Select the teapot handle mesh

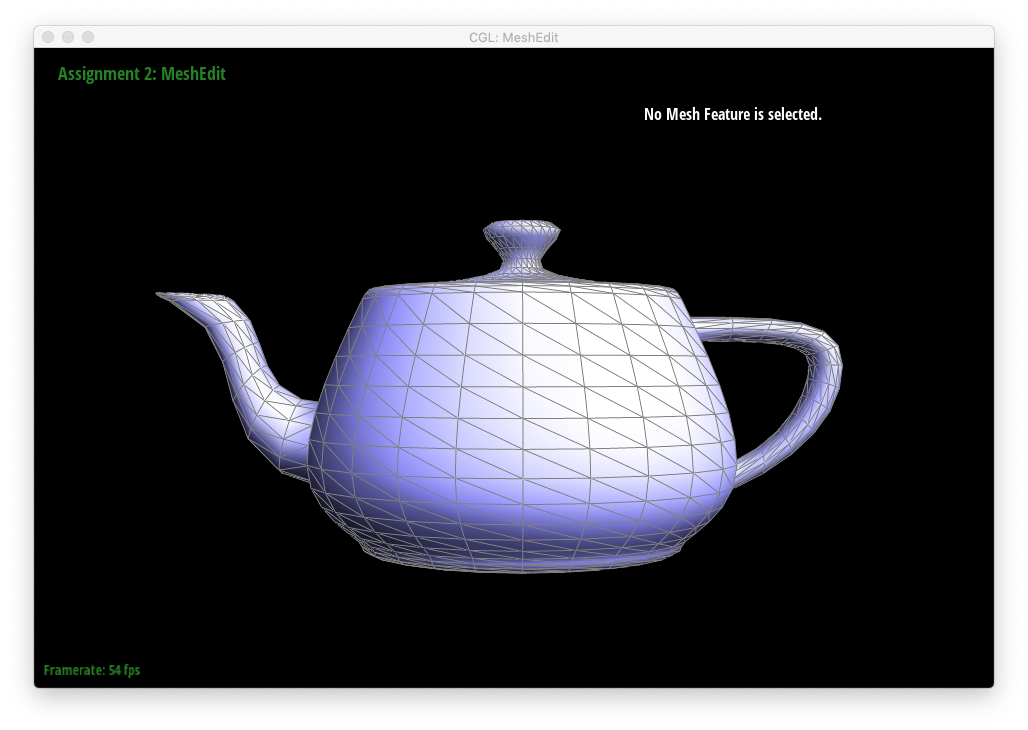777,400
